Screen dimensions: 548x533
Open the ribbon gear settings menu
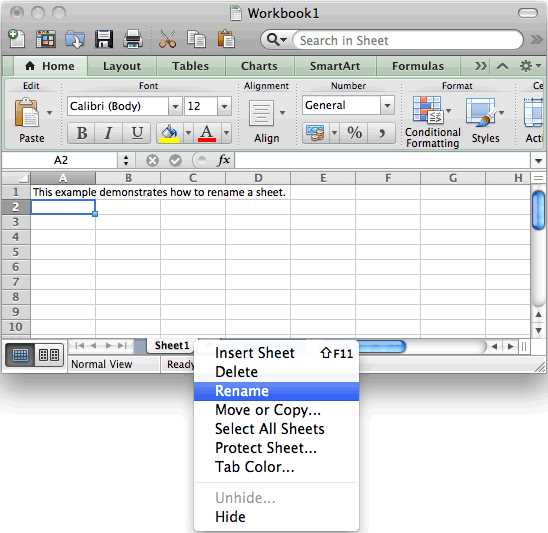coord(529,66)
